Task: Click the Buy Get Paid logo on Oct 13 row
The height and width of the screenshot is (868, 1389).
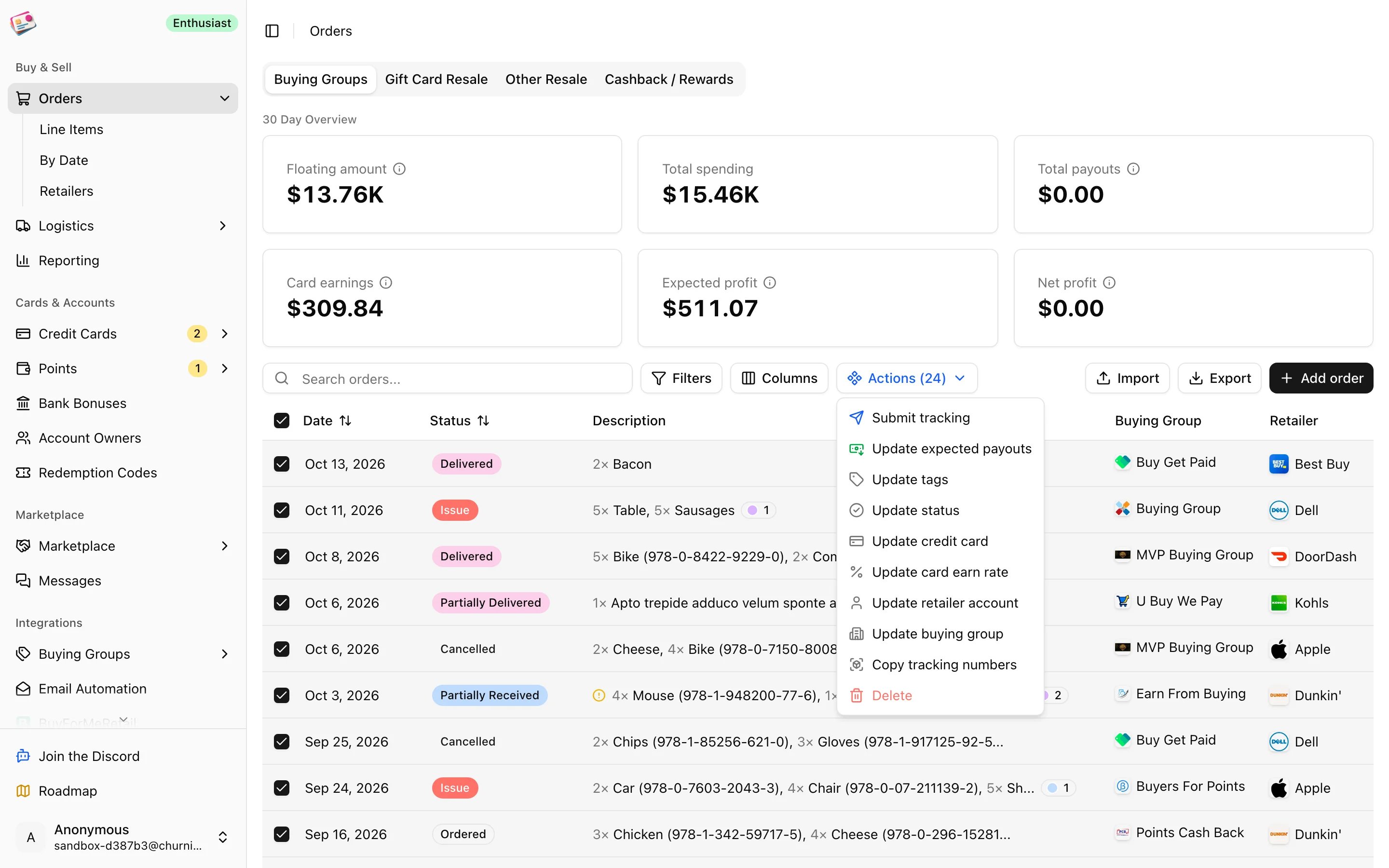Action: (1122, 462)
